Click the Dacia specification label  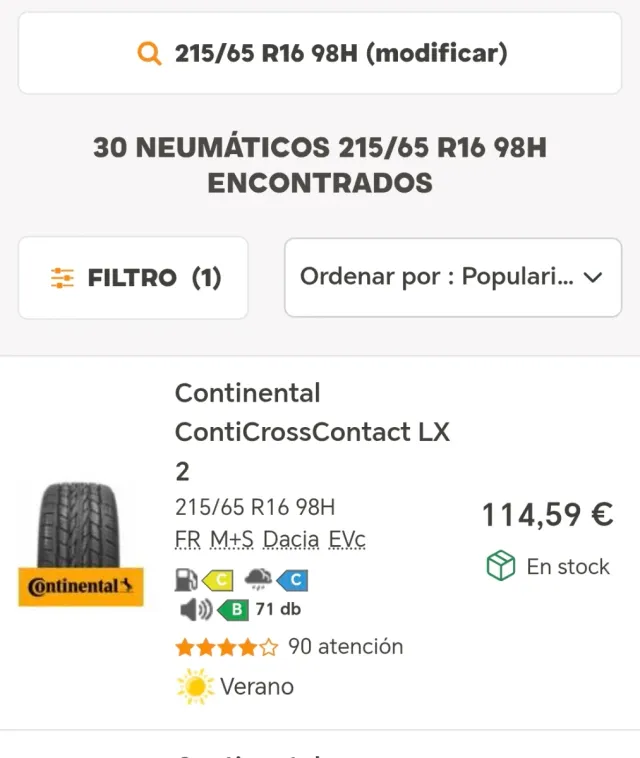tap(291, 540)
